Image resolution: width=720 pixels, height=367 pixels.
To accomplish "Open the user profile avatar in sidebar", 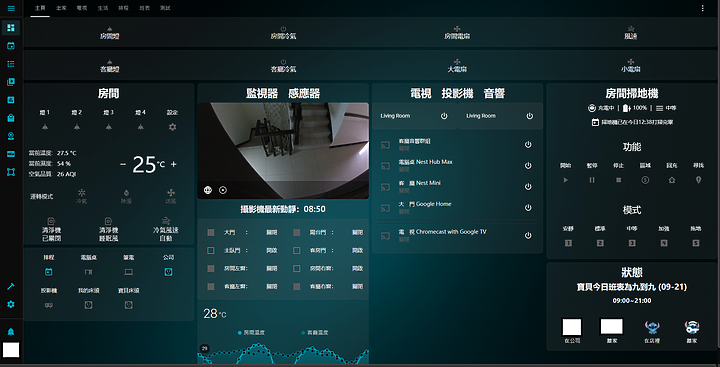I will pos(11,350).
